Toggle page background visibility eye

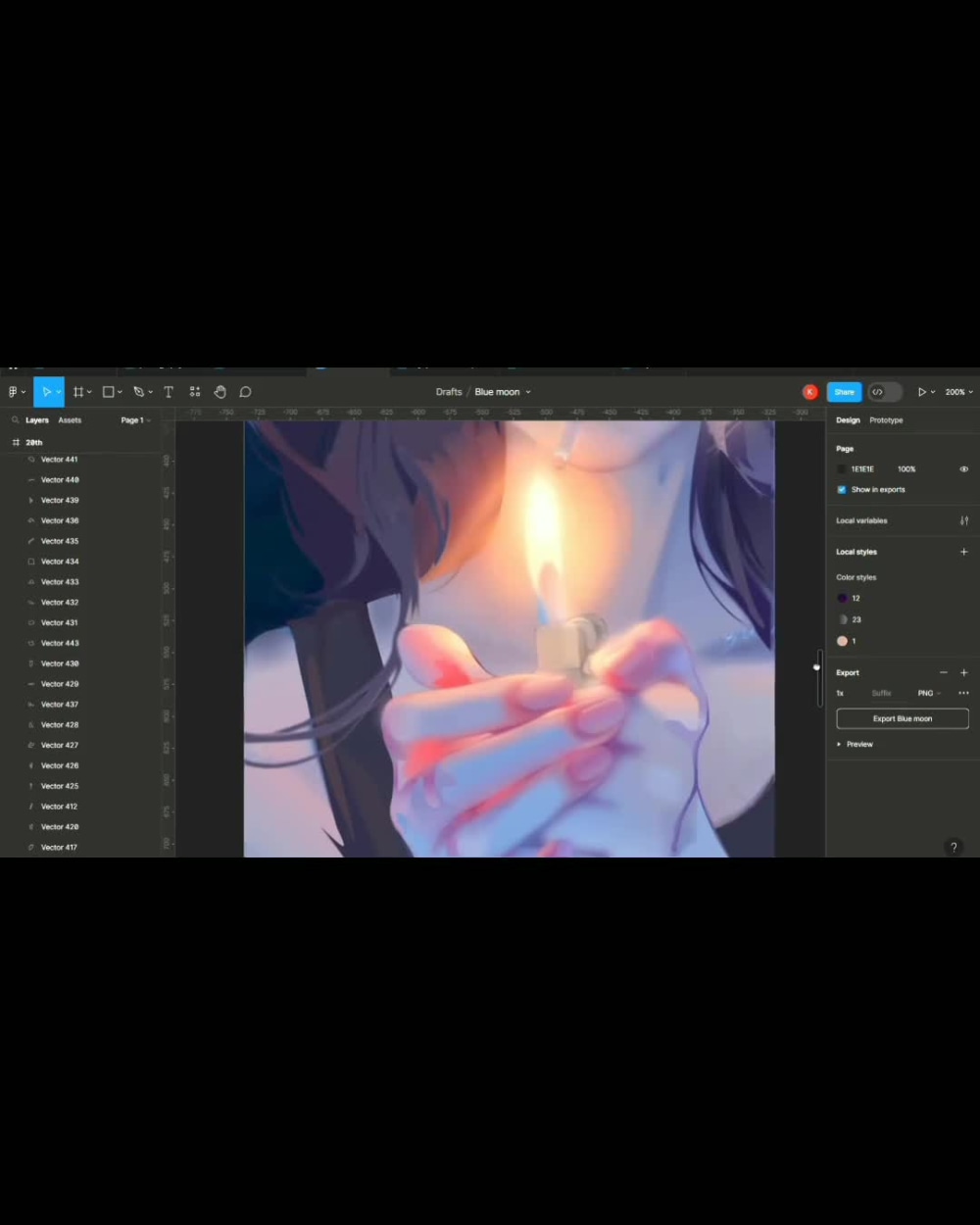(964, 469)
